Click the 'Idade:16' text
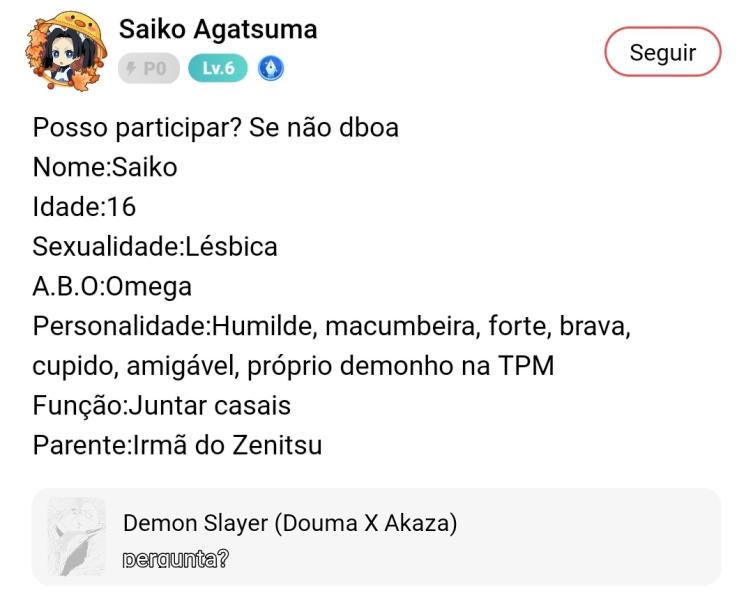Viewport: 753px width, 600px height. click(84, 207)
